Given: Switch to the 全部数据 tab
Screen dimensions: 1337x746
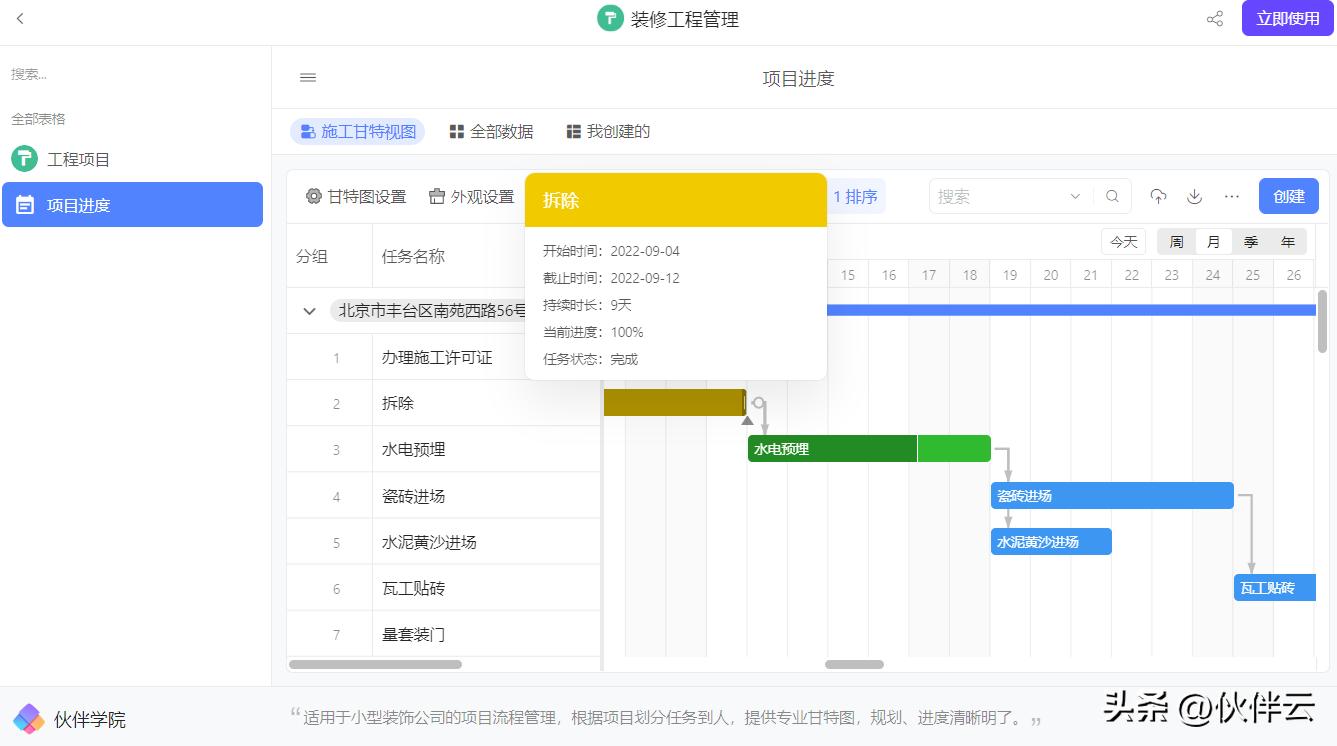Looking at the screenshot, I should coord(491,131).
